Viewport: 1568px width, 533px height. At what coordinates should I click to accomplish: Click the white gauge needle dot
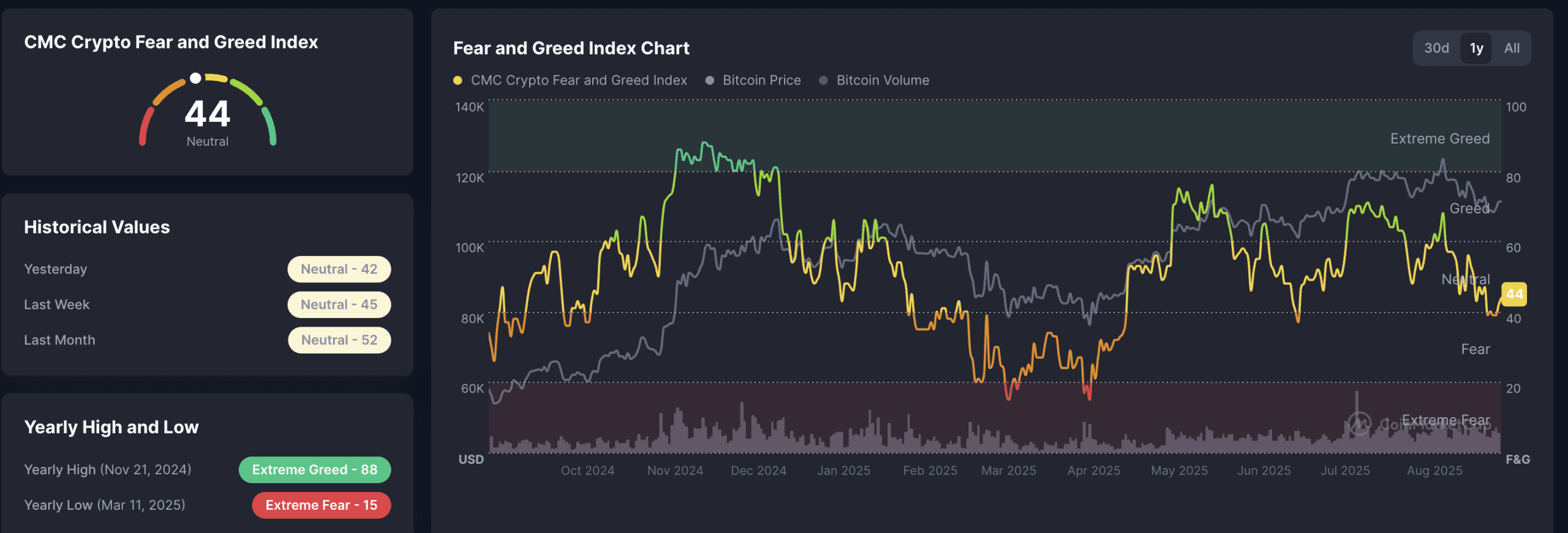[195, 78]
